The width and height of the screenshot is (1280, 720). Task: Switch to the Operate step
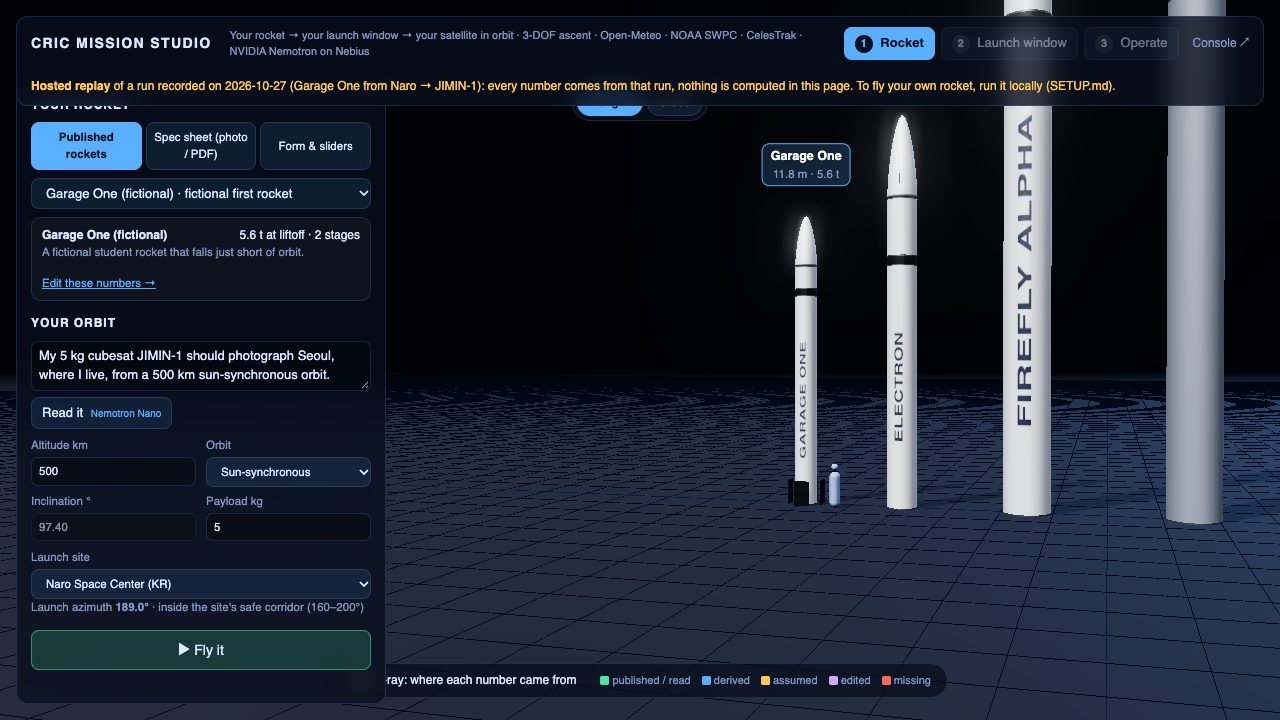[x=1131, y=43]
